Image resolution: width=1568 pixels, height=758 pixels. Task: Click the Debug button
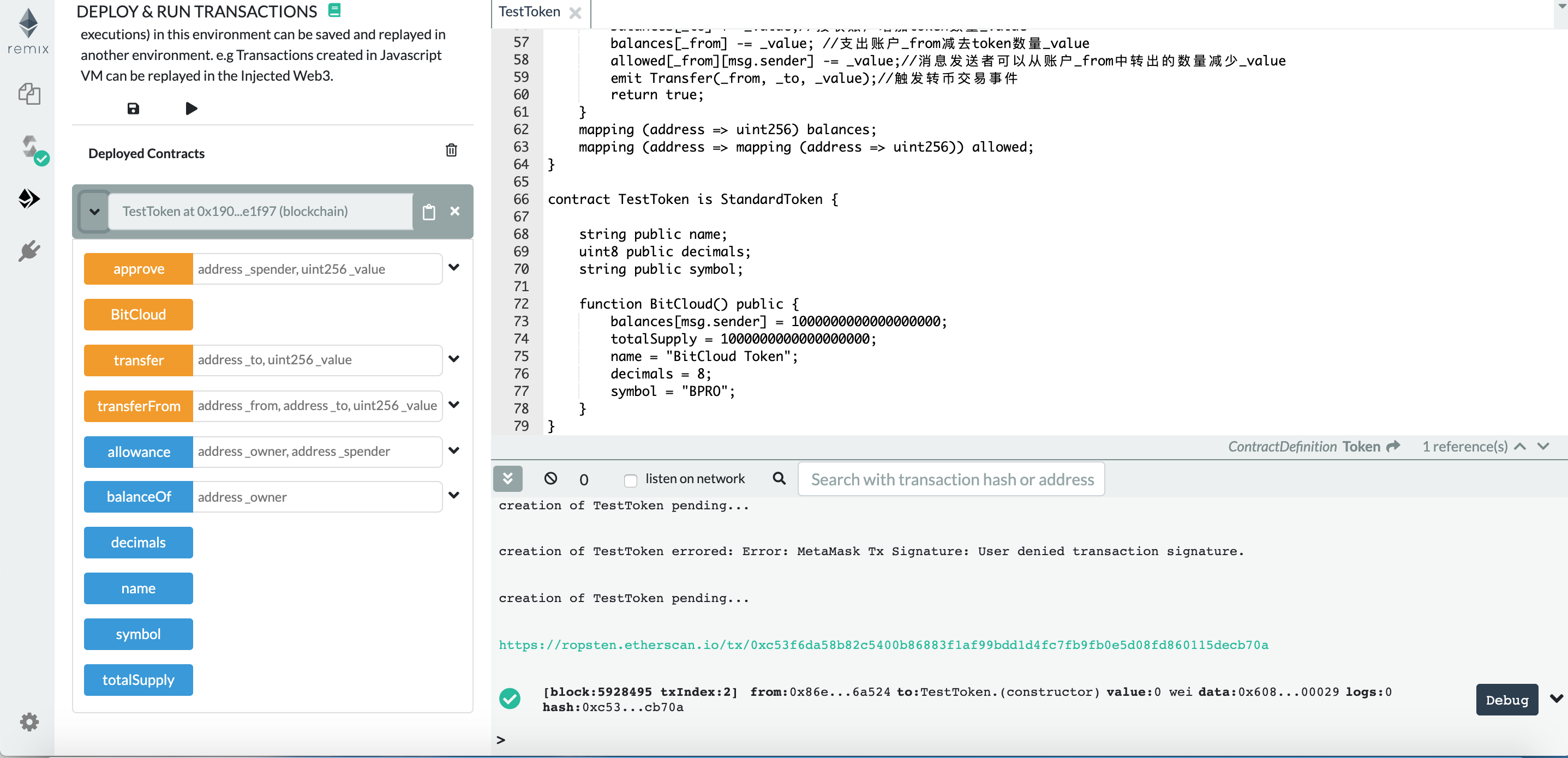[x=1506, y=700]
